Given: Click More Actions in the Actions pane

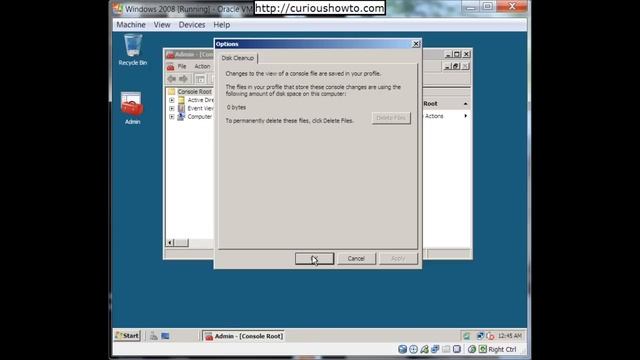Looking at the screenshot, I should 434,116.
